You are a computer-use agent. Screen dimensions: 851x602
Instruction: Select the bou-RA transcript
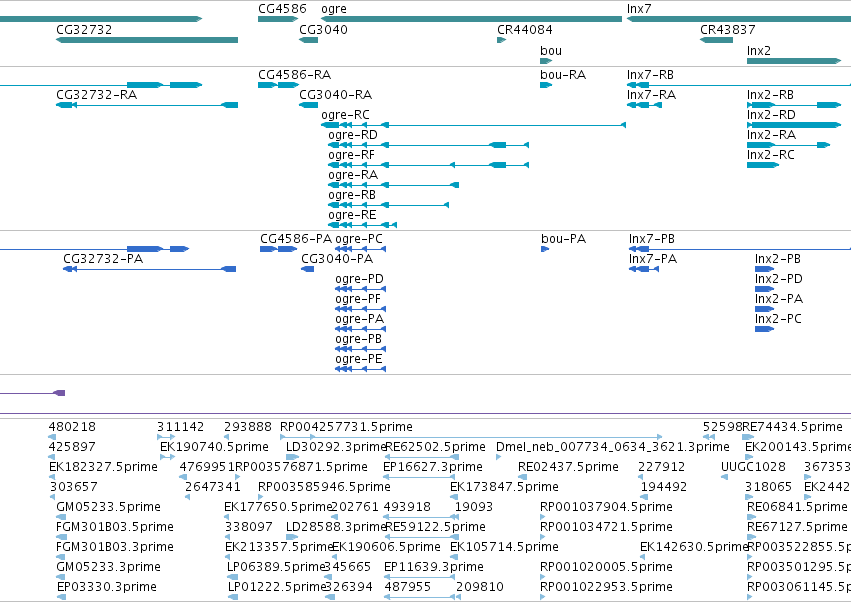(546, 85)
